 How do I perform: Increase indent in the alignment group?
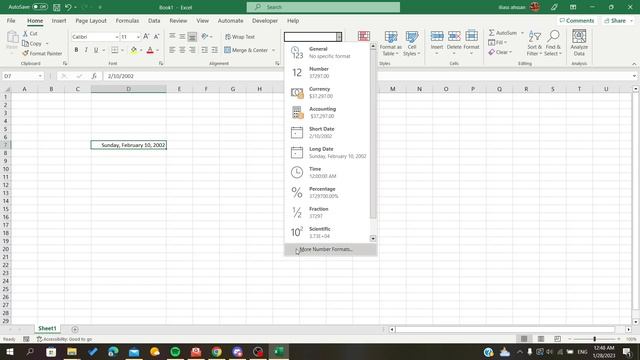215,50
